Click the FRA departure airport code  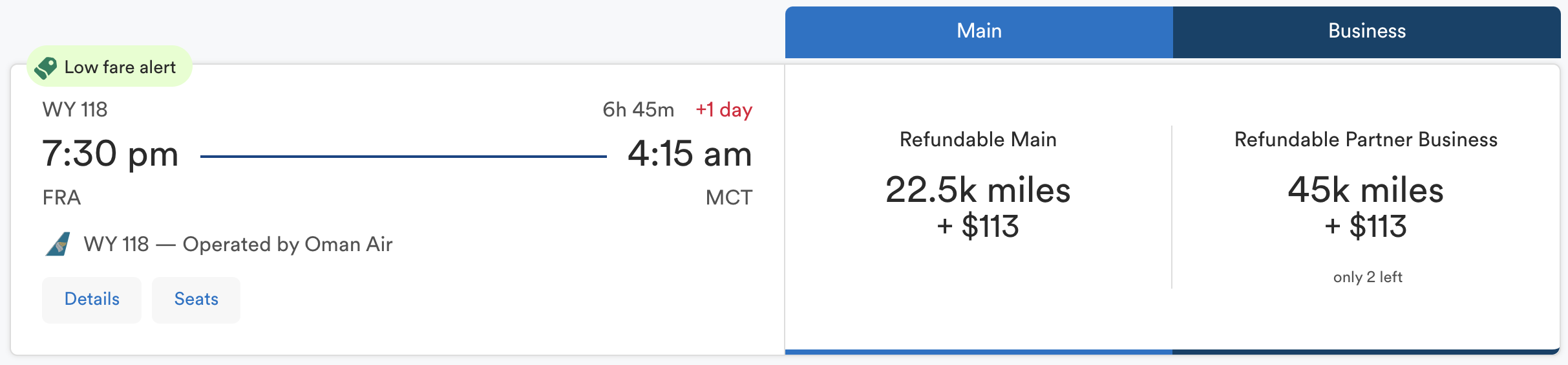[x=62, y=197]
